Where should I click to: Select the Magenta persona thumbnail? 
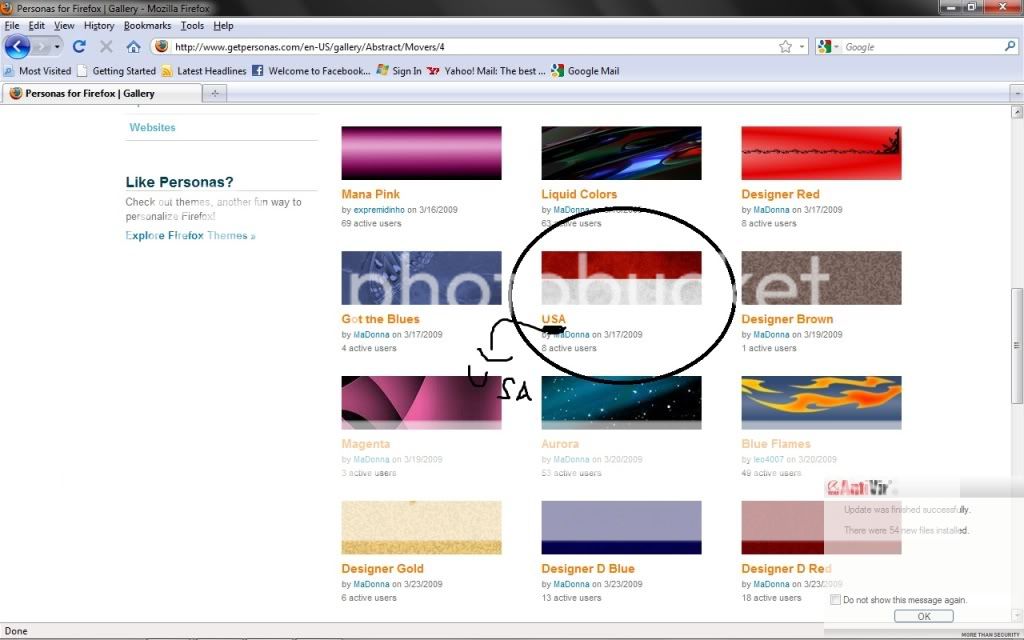click(421, 402)
